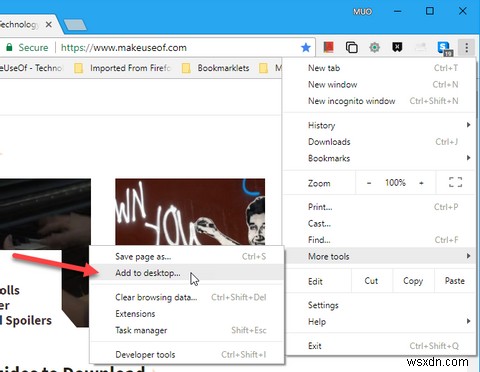The height and width of the screenshot is (372, 480).
Task: Click the blue S extension with badge
Action: (445, 49)
